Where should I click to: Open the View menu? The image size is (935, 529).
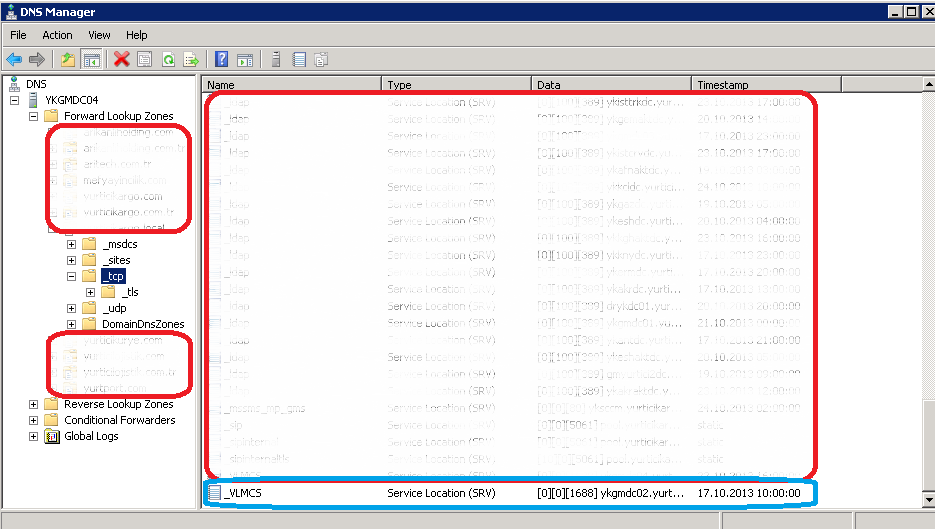tap(99, 35)
